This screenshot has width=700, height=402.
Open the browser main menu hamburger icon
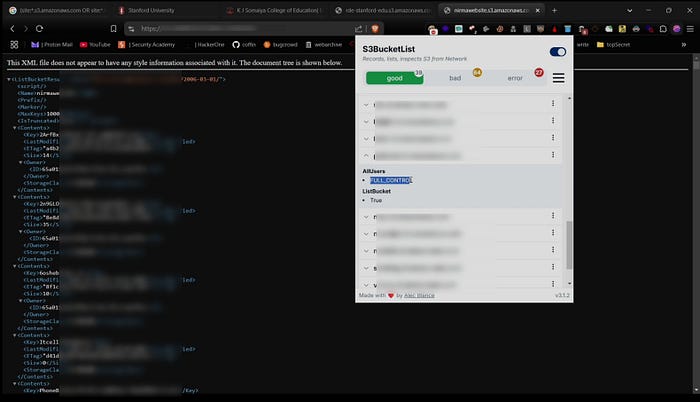pos(690,29)
